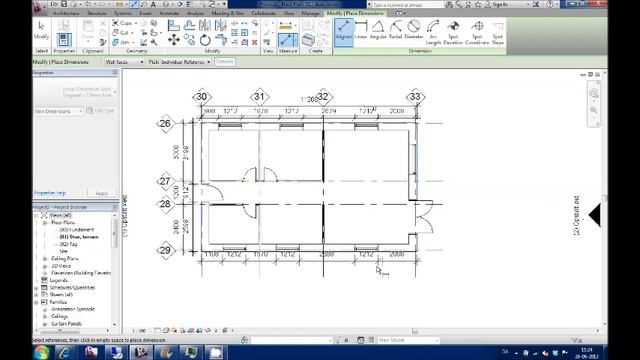The width and height of the screenshot is (640, 360).
Task: Open the View ribbon tab
Action: [289, 13]
